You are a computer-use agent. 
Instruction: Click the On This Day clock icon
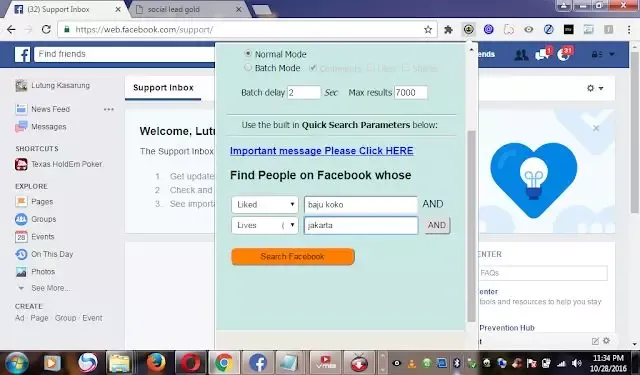pyautogui.click(x=21, y=254)
